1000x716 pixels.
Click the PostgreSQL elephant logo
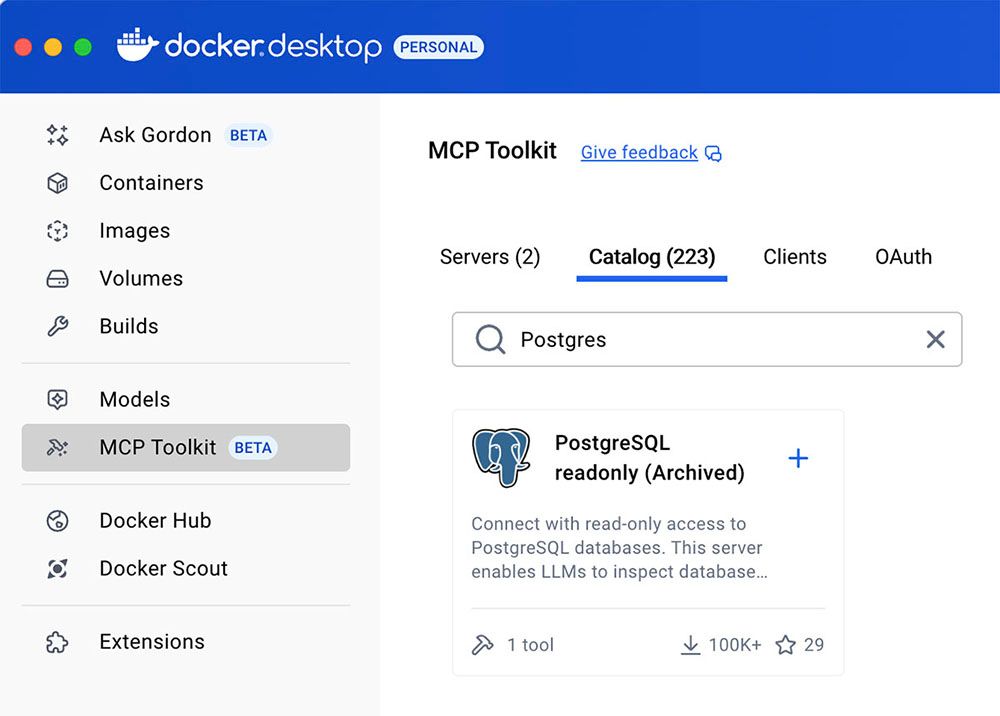[x=501, y=458]
